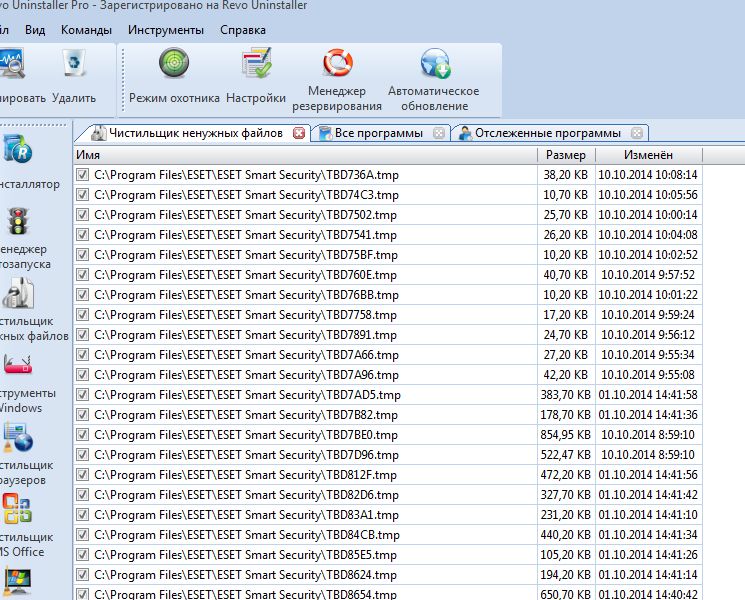The image size is (745, 600).
Task: Select the TBD82D6.tmp file path
Action: (x=246, y=495)
